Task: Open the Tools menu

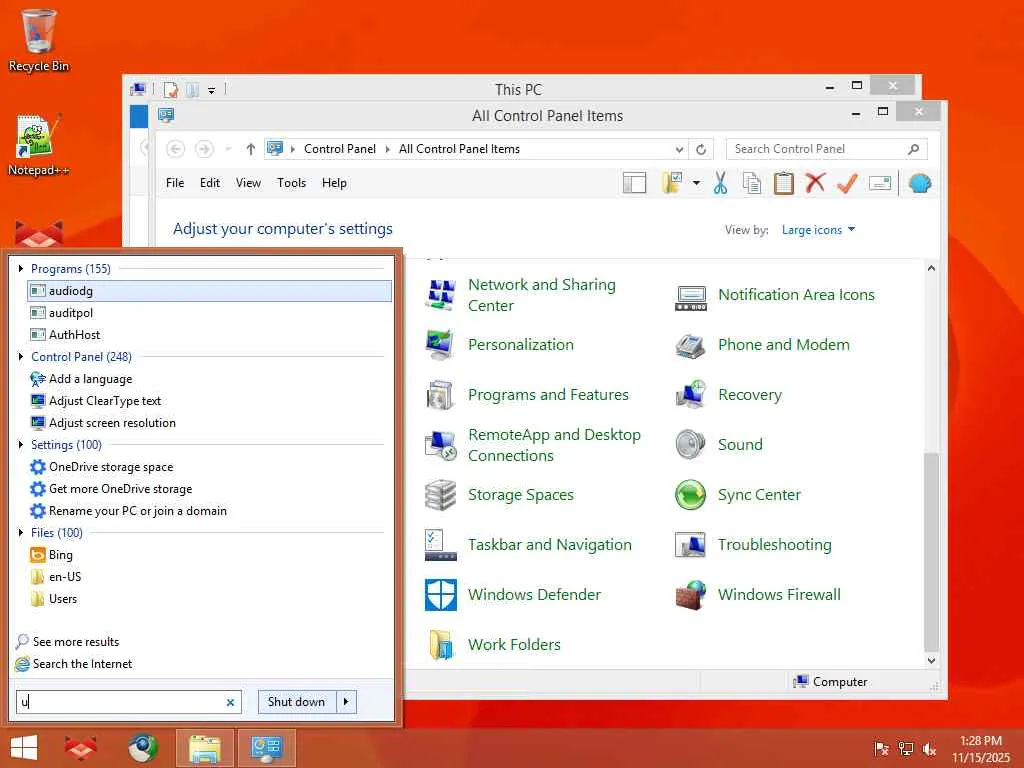Action: 291,183
